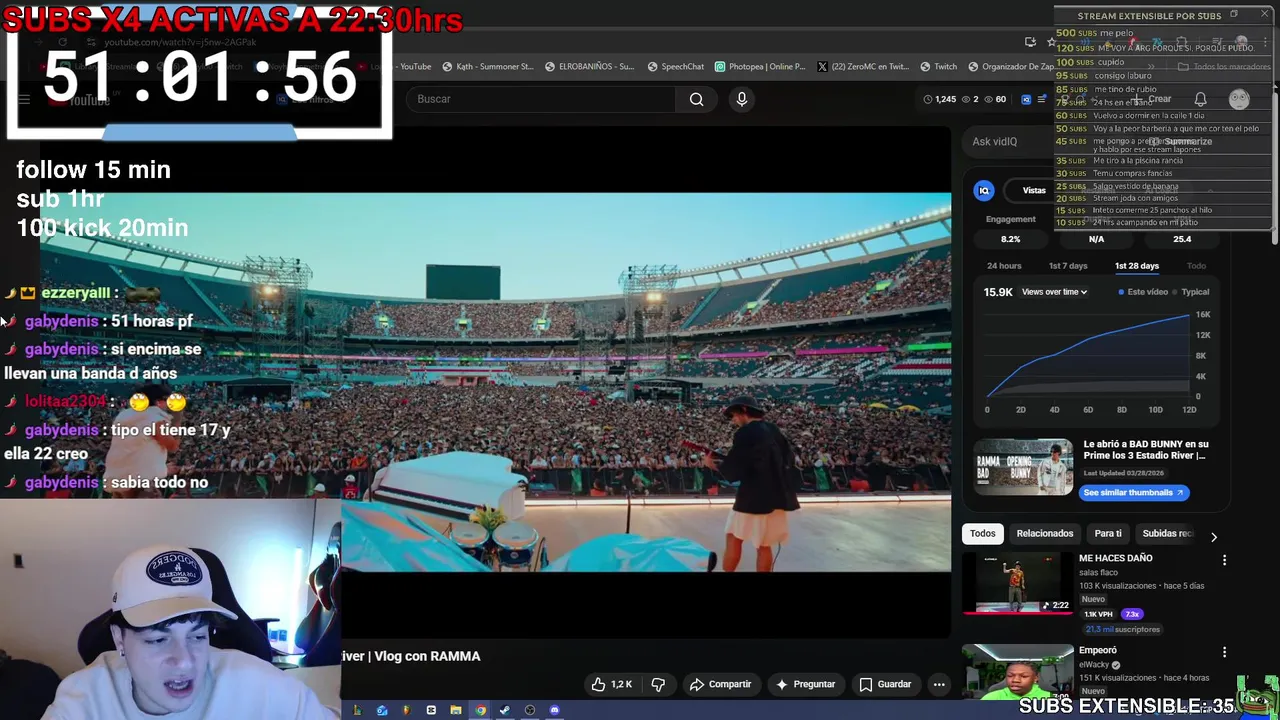This screenshot has height=720, width=1280.
Task: Open YouTube notifications bell
Action: click(1200, 99)
